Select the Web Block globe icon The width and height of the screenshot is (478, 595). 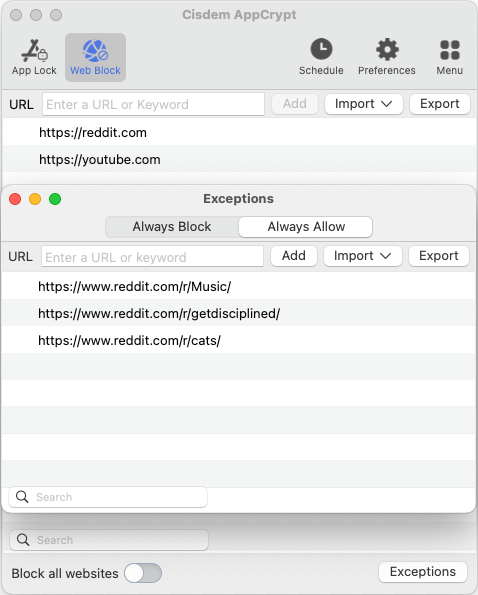tap(95, 51)
